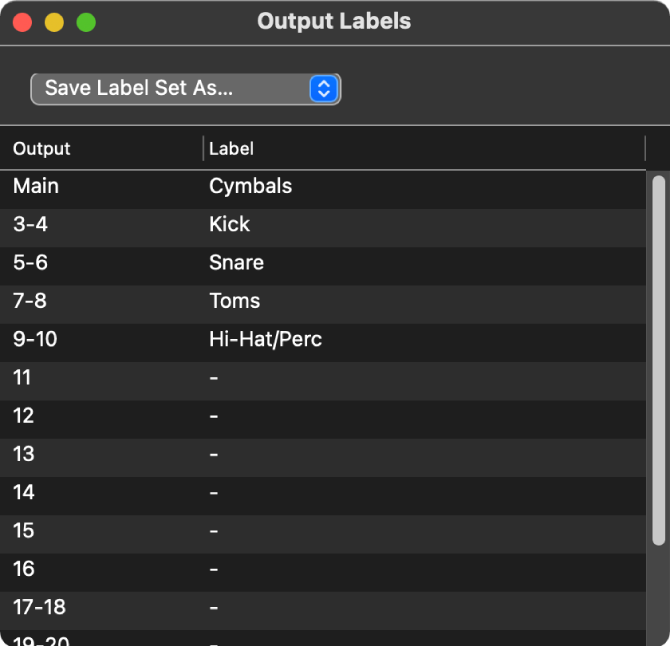This screenshot has height=646, width=670.
Task: Select the output 13 row
Action: pos(24,454)
